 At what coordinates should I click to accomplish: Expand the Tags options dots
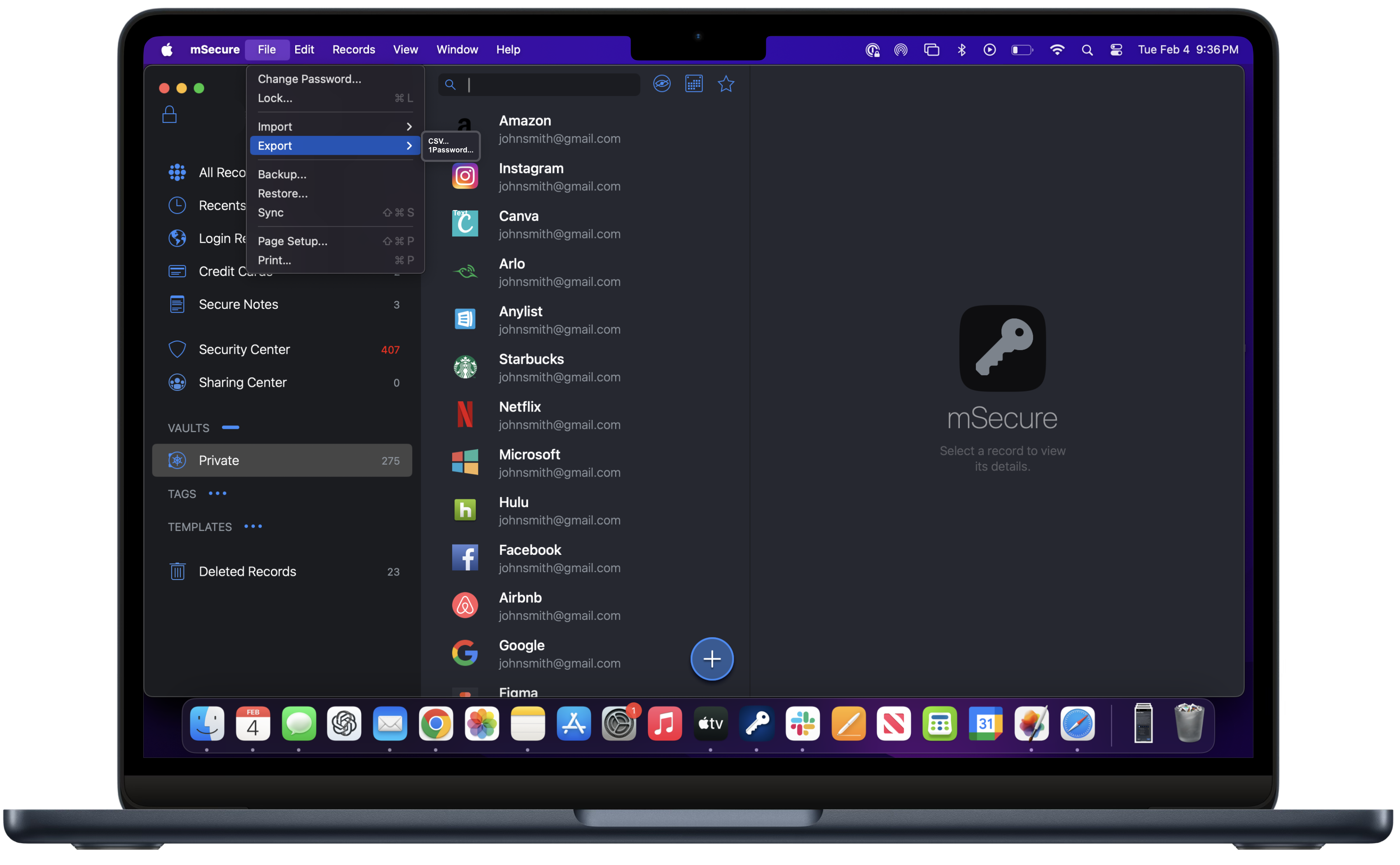[x=217, y=493]
